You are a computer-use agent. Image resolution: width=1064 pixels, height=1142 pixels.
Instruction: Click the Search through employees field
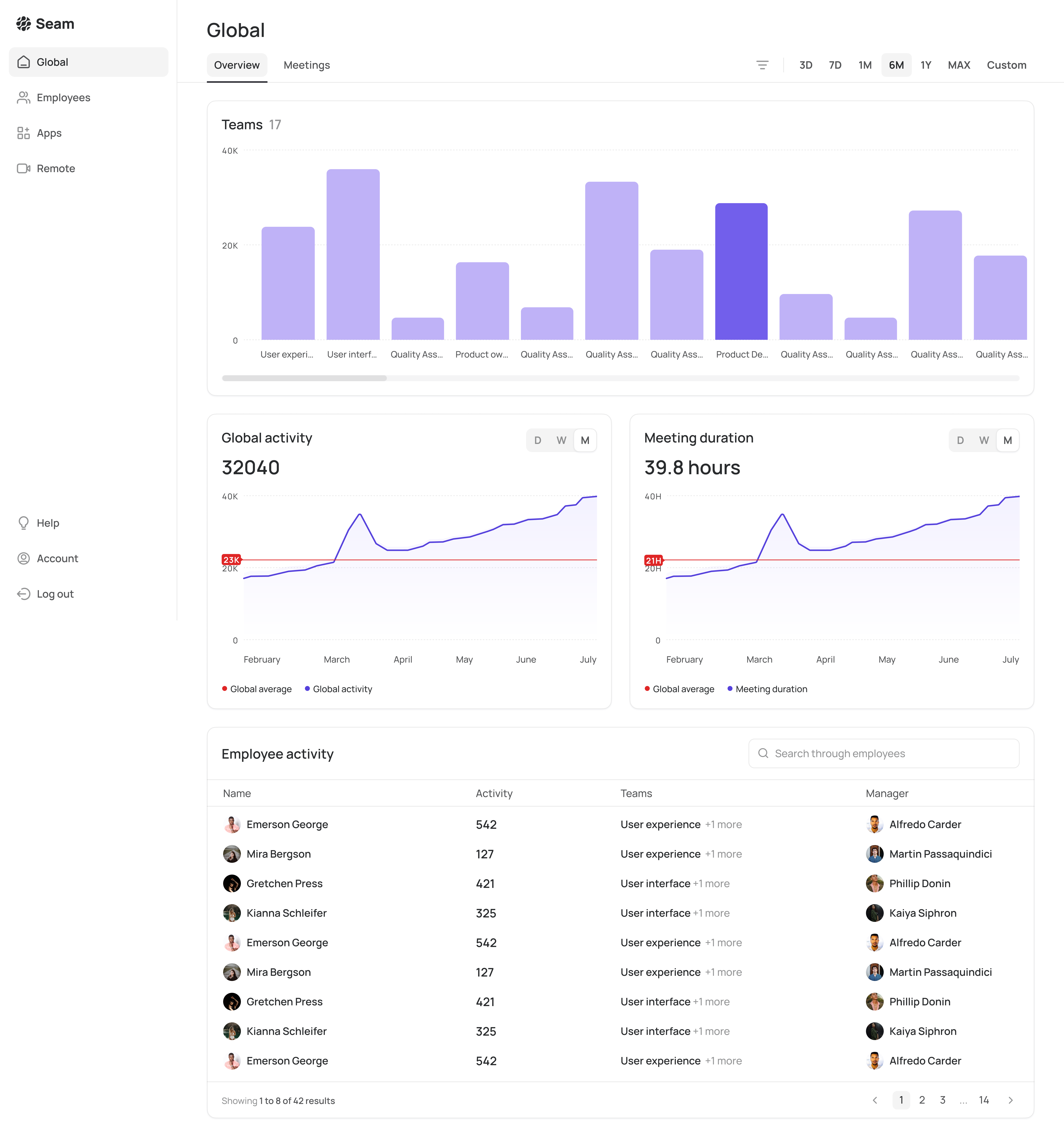884,753
